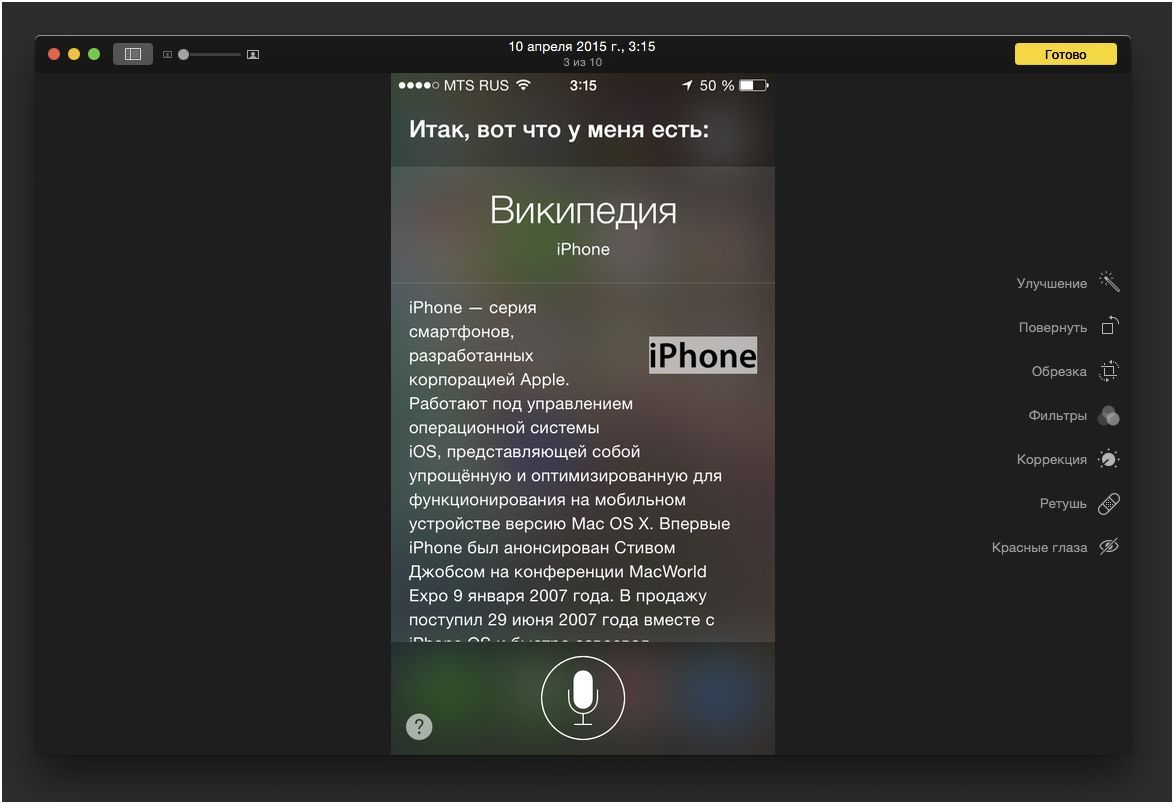The image size is (1174, 804).
Task: Click the Повернуть rotate tool
Action: pos(1108,327)
